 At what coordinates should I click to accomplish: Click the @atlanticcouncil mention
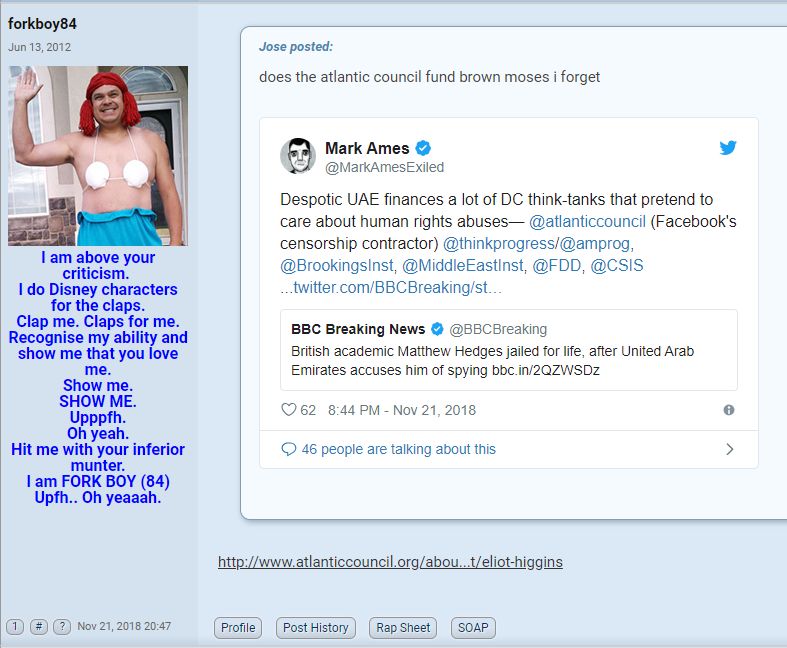point(587,221)
